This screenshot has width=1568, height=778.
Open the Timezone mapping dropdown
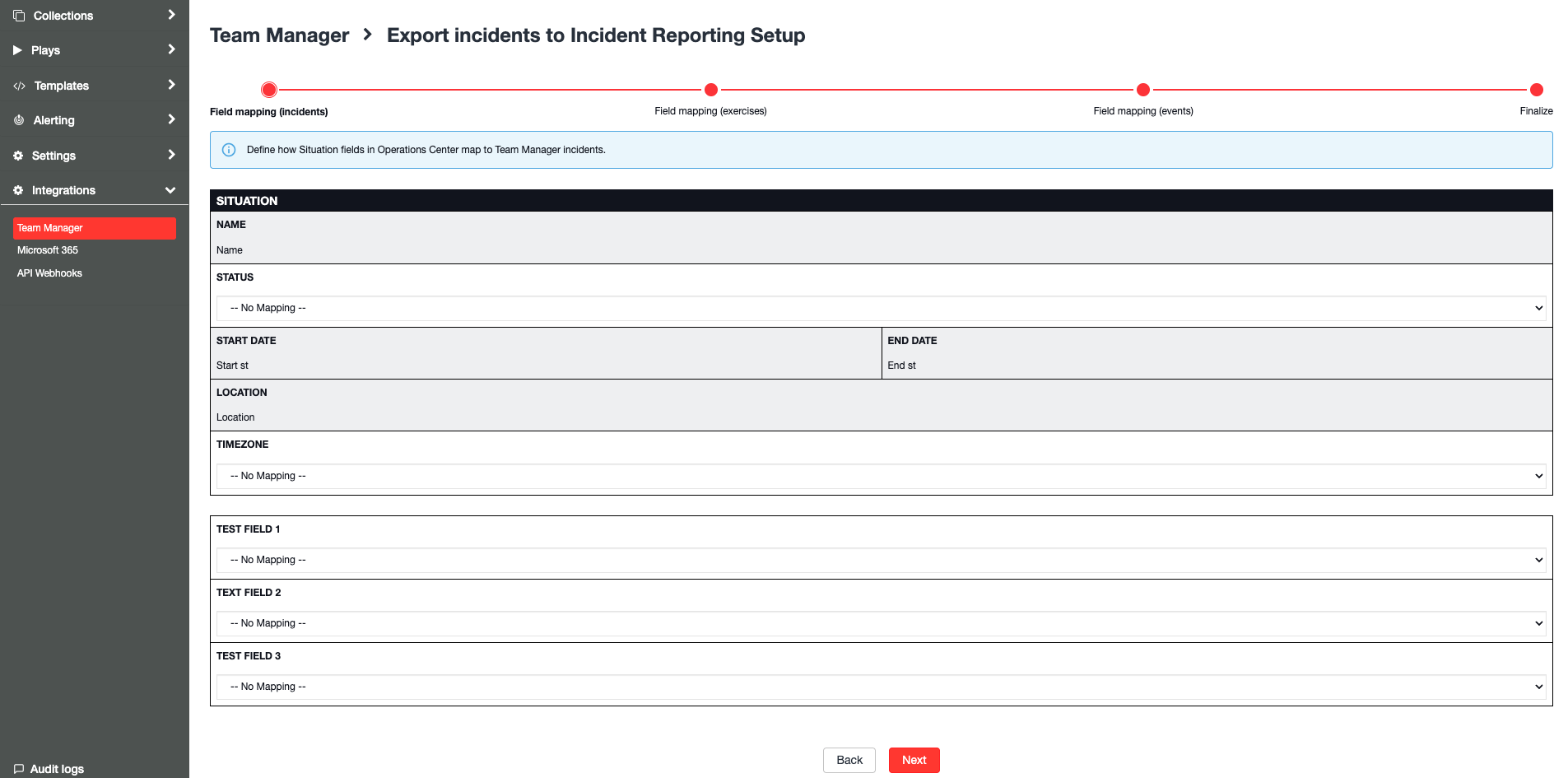point(881,476)
